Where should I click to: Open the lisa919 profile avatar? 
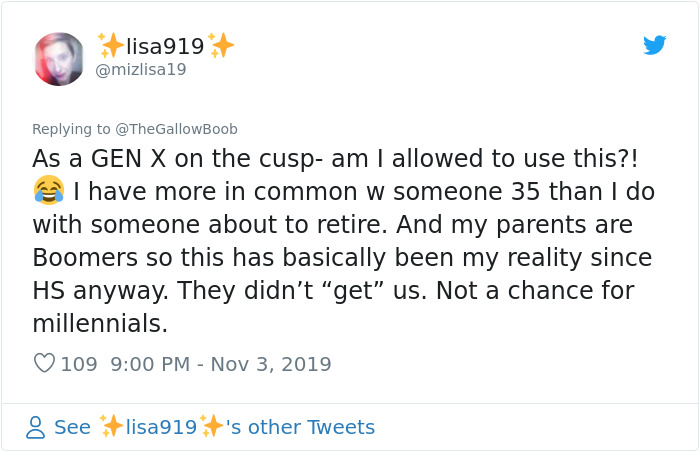(x=60, y=58)
